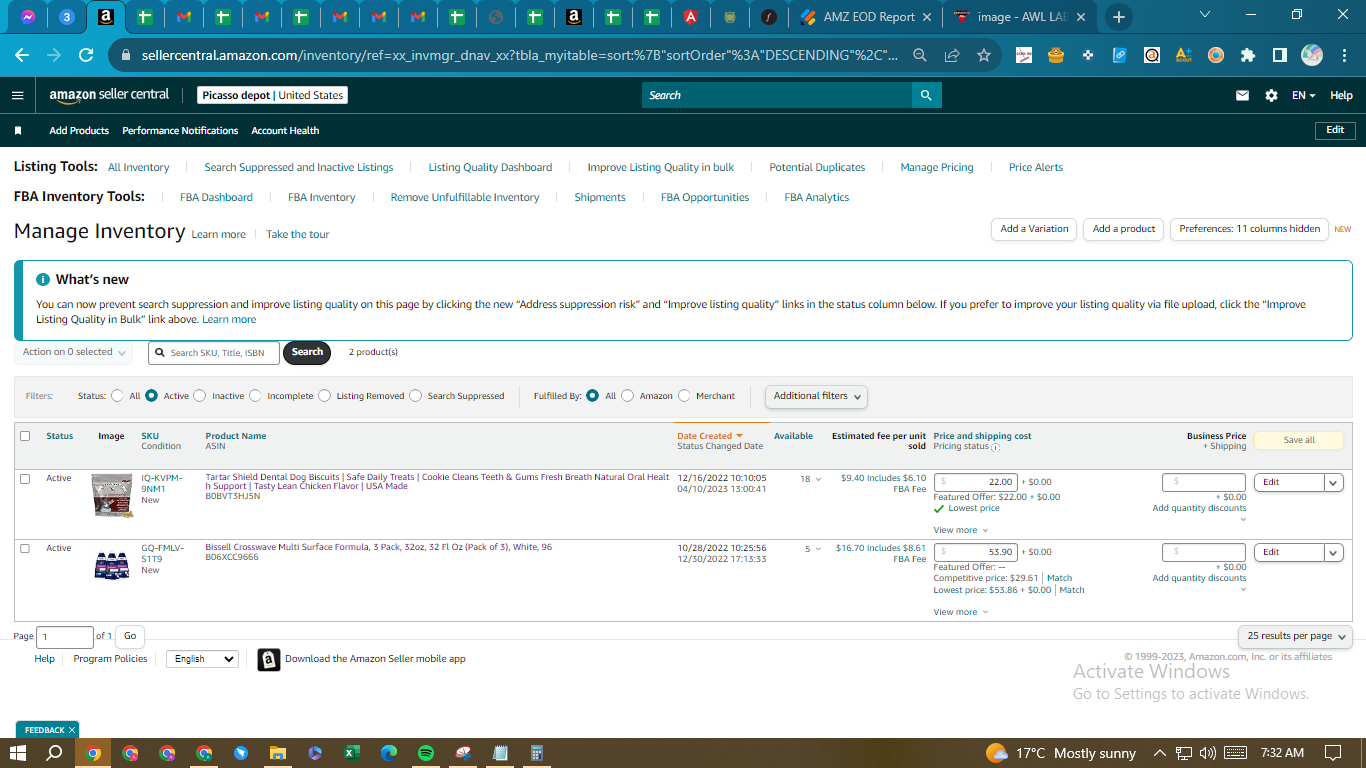This screenshot has width=1366, height=768.
Task: Go to FBA Inventory
Action: point(321,198)
